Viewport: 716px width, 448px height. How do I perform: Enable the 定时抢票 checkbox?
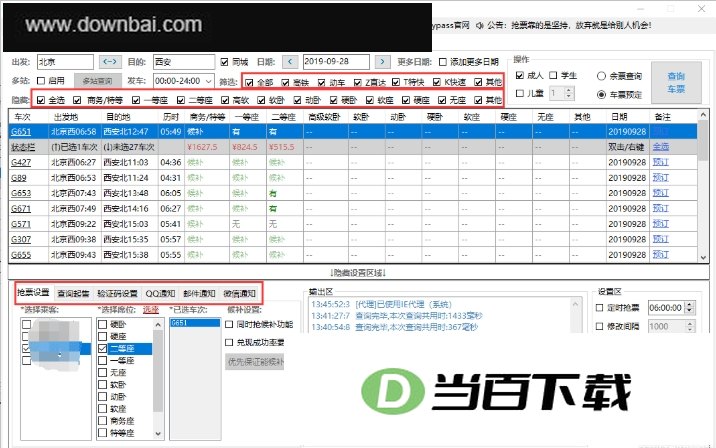click(x=600, y=308)
